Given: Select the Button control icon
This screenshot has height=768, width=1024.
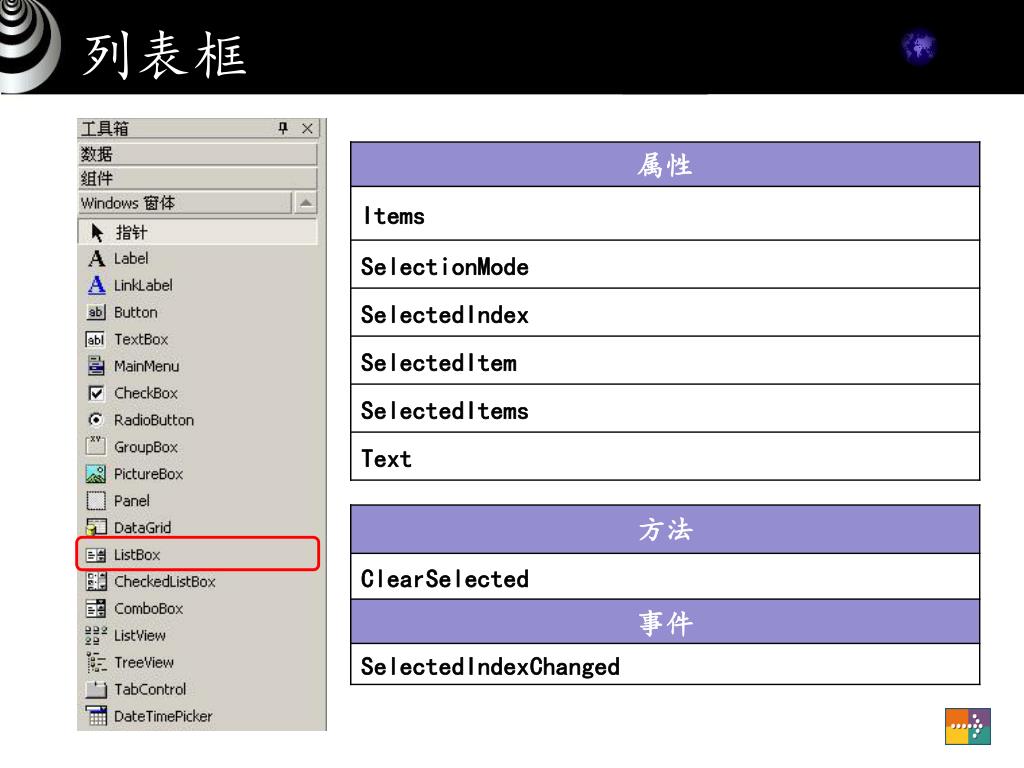Looking at the screenshot, I should point(96,312).
